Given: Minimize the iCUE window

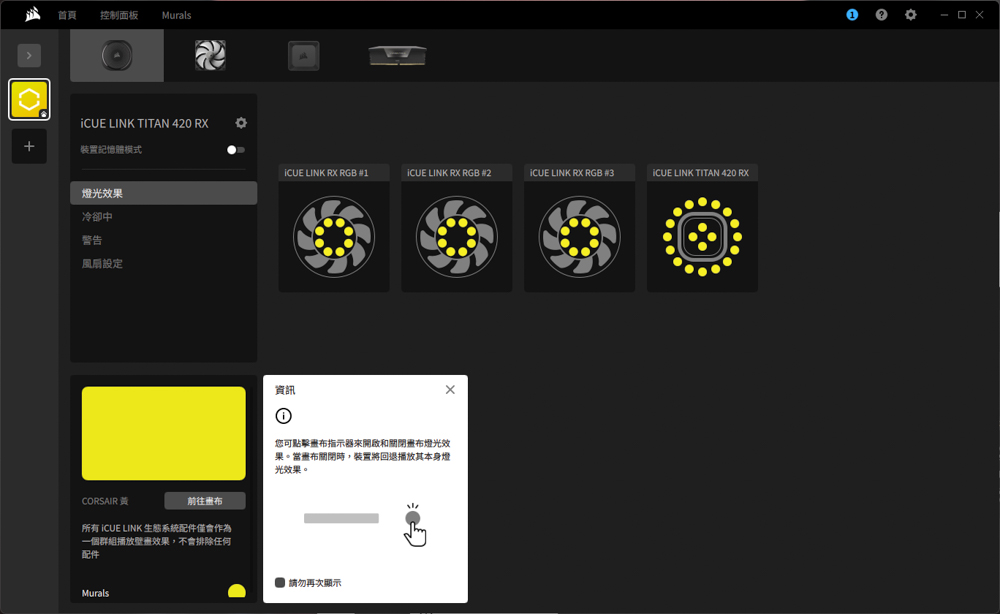Looking at the screenshot, I should pos(944,15).
